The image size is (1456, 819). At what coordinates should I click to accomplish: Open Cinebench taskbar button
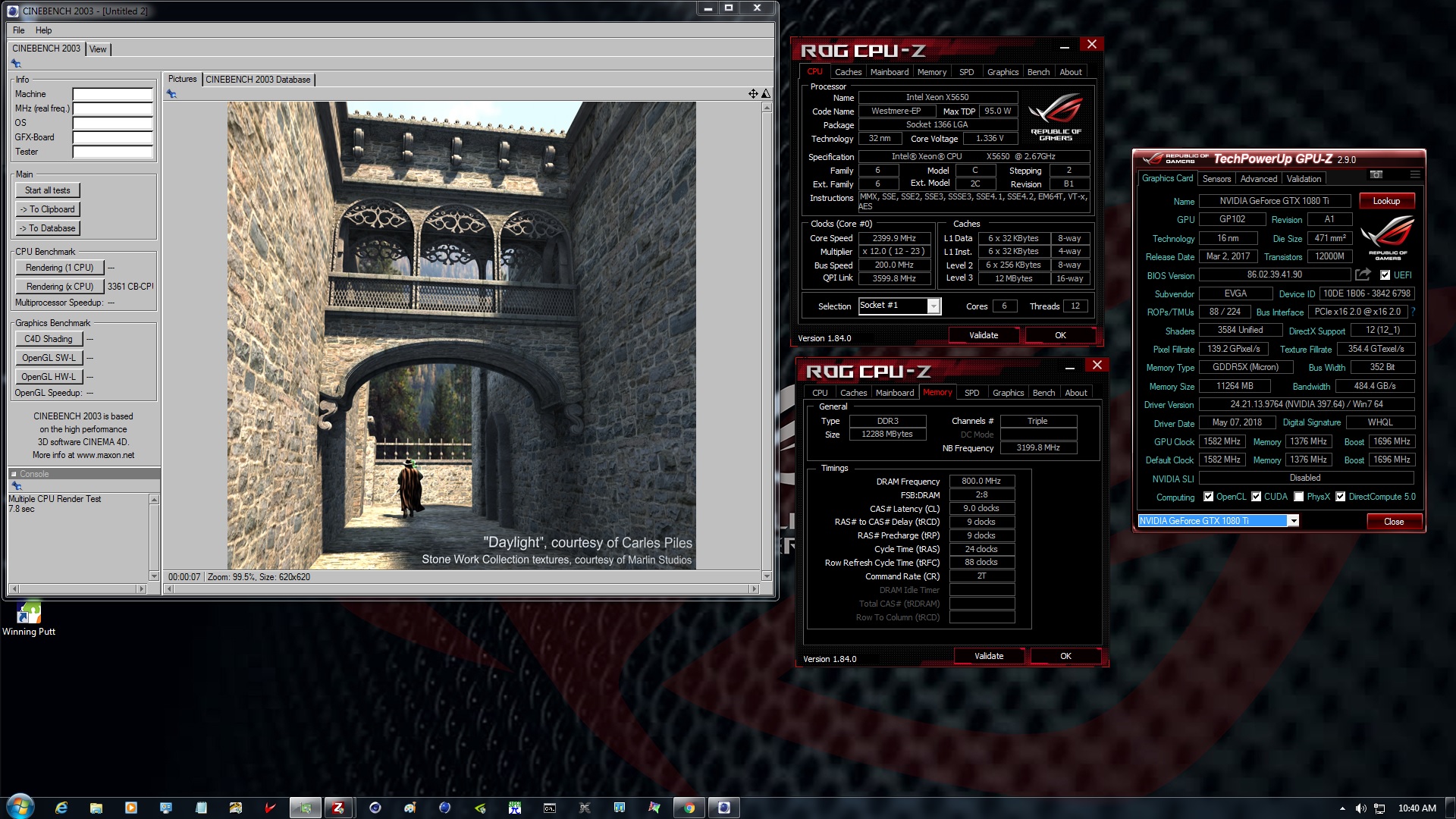pos(724,808)
